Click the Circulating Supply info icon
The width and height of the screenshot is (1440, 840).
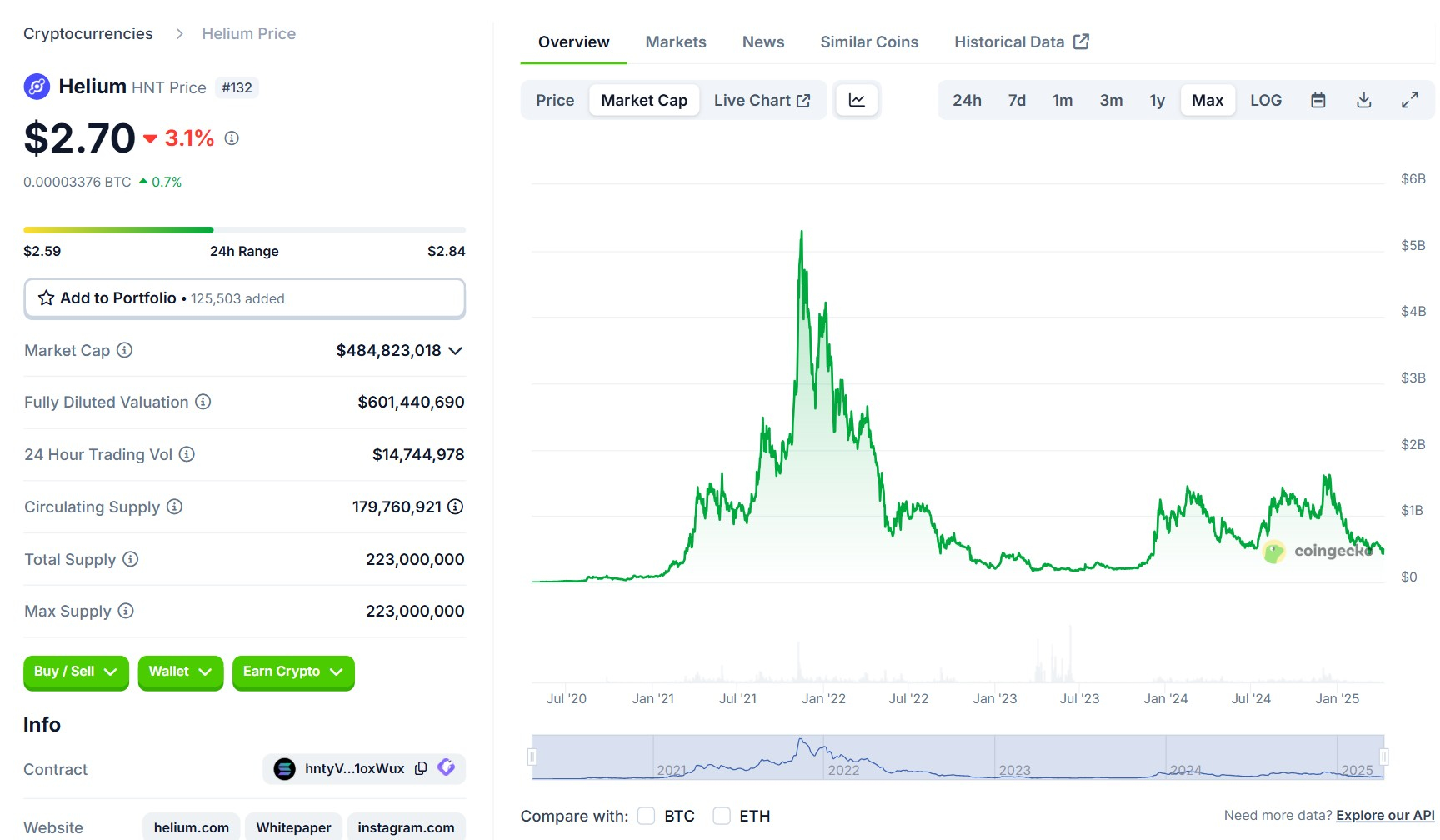coord(172,507)
